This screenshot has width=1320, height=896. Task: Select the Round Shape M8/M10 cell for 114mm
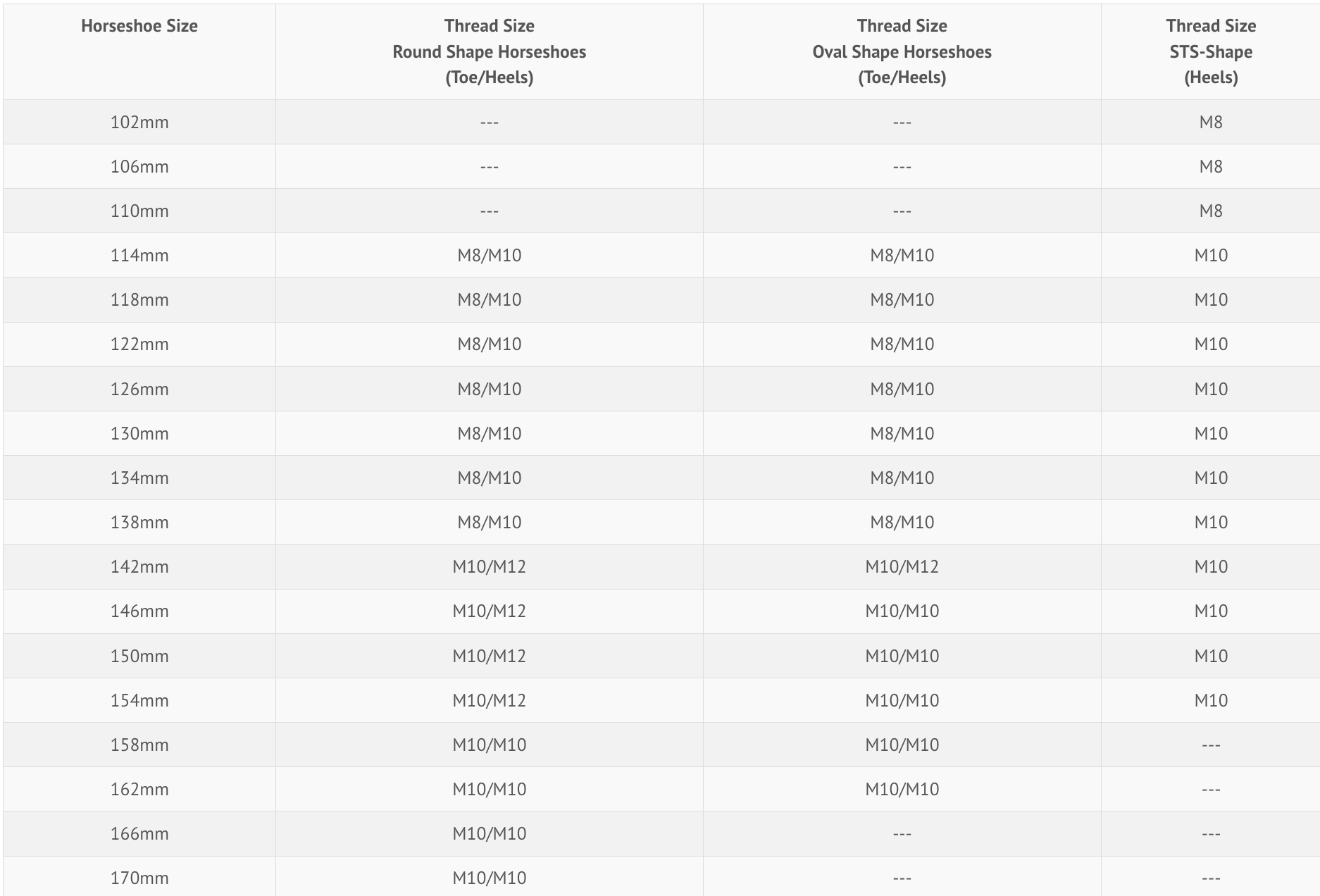tap(489, 255)
